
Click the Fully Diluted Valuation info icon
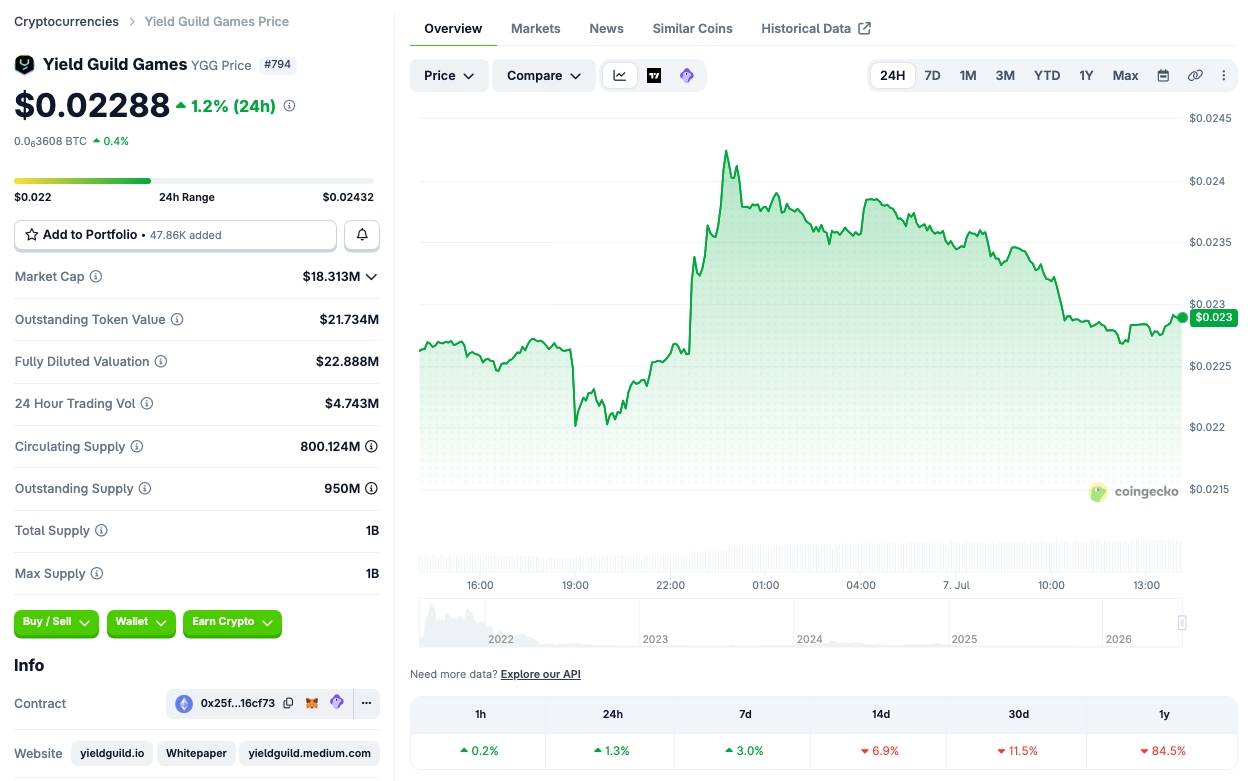(160, 361)
